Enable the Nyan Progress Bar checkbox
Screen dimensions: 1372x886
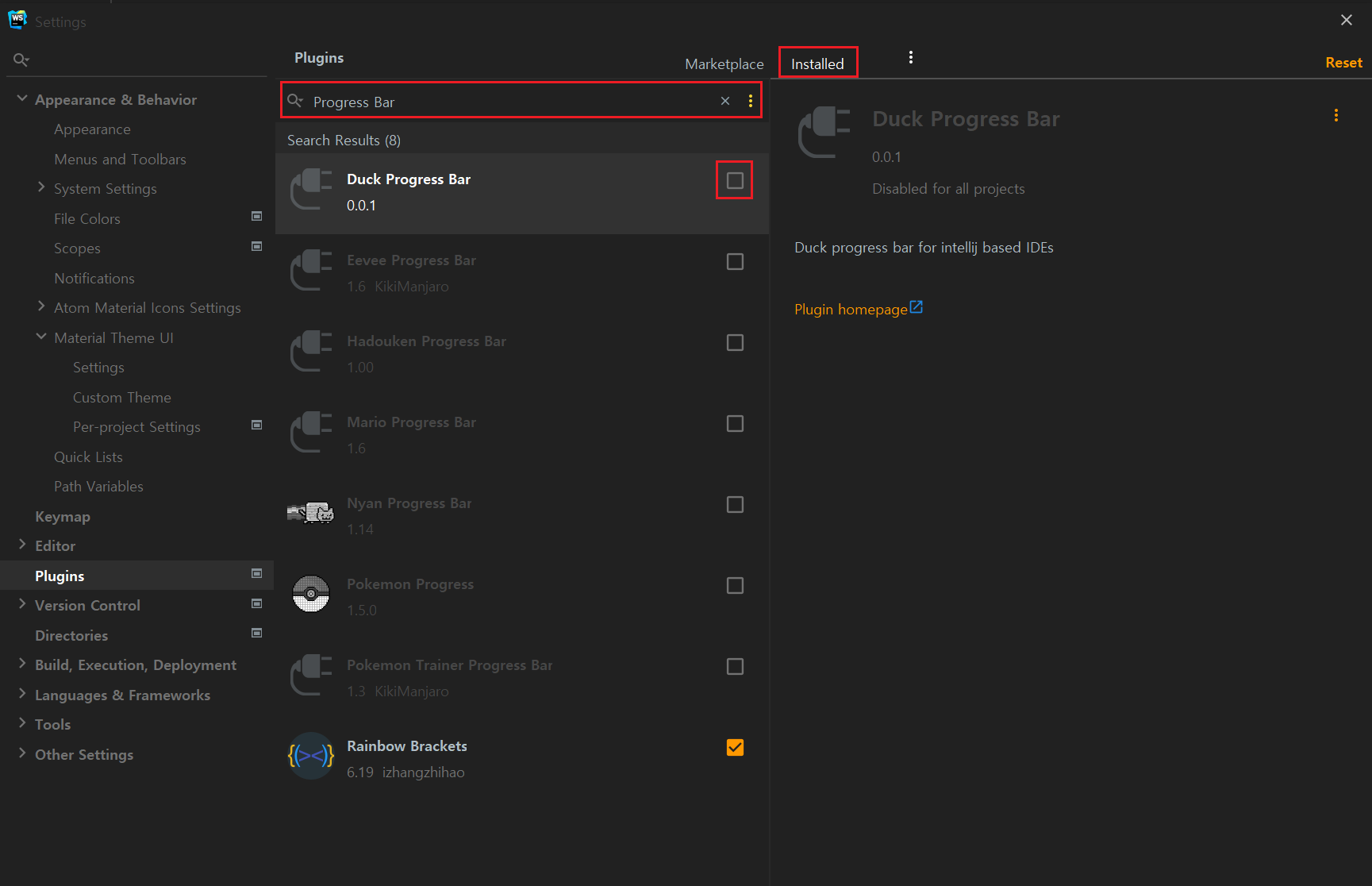tap(735, 504)
